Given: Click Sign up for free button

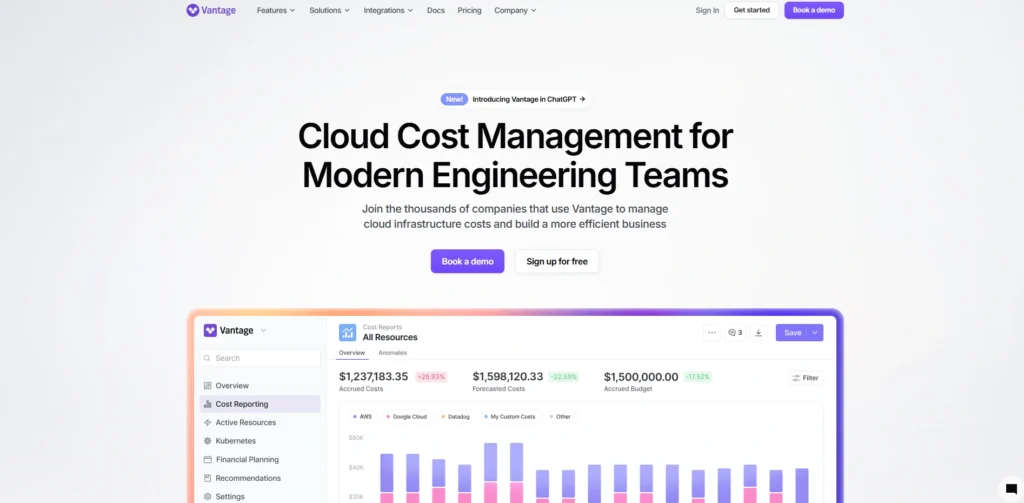Looking at the screenshot, I should coord(557,261).
